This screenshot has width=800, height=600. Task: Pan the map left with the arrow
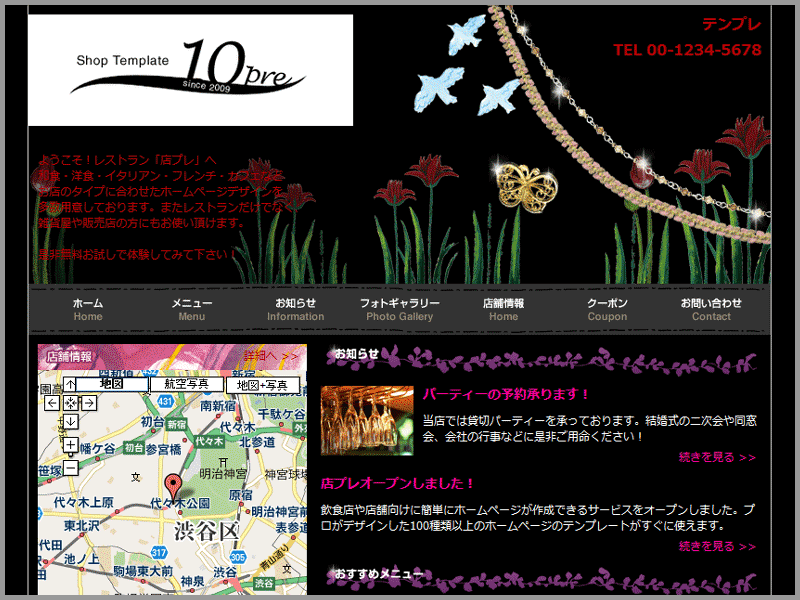(53, 403)
